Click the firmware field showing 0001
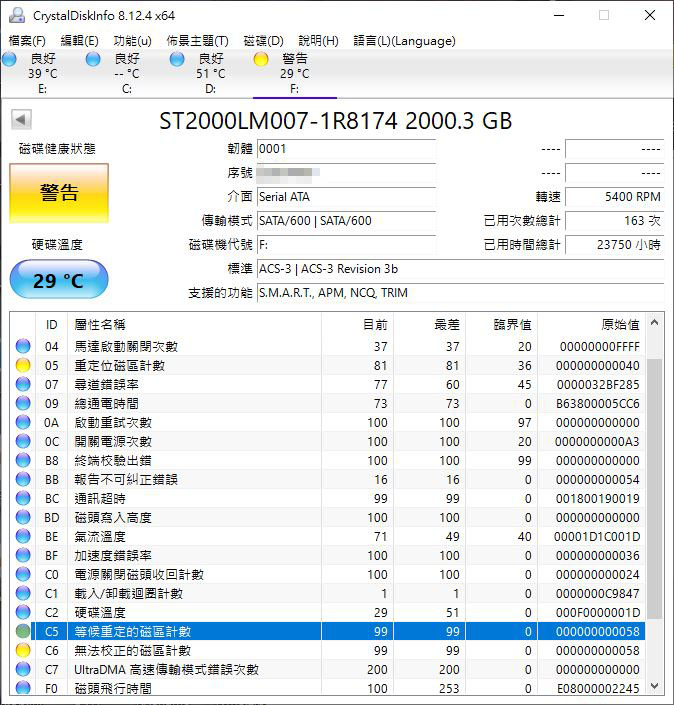This screenshot has width=674, height=705. [345, 149]
